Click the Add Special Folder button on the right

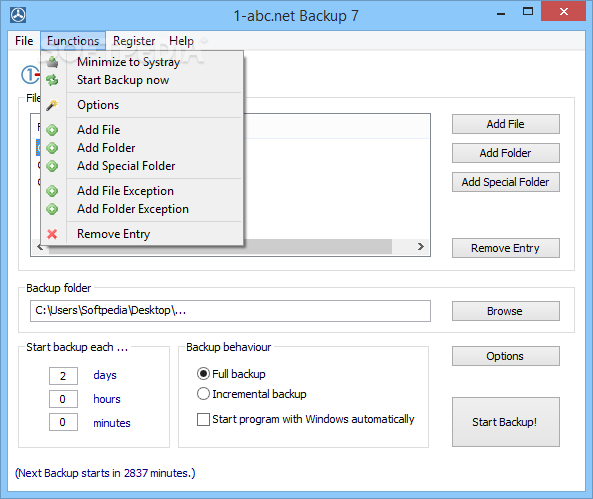coord(506,182)
